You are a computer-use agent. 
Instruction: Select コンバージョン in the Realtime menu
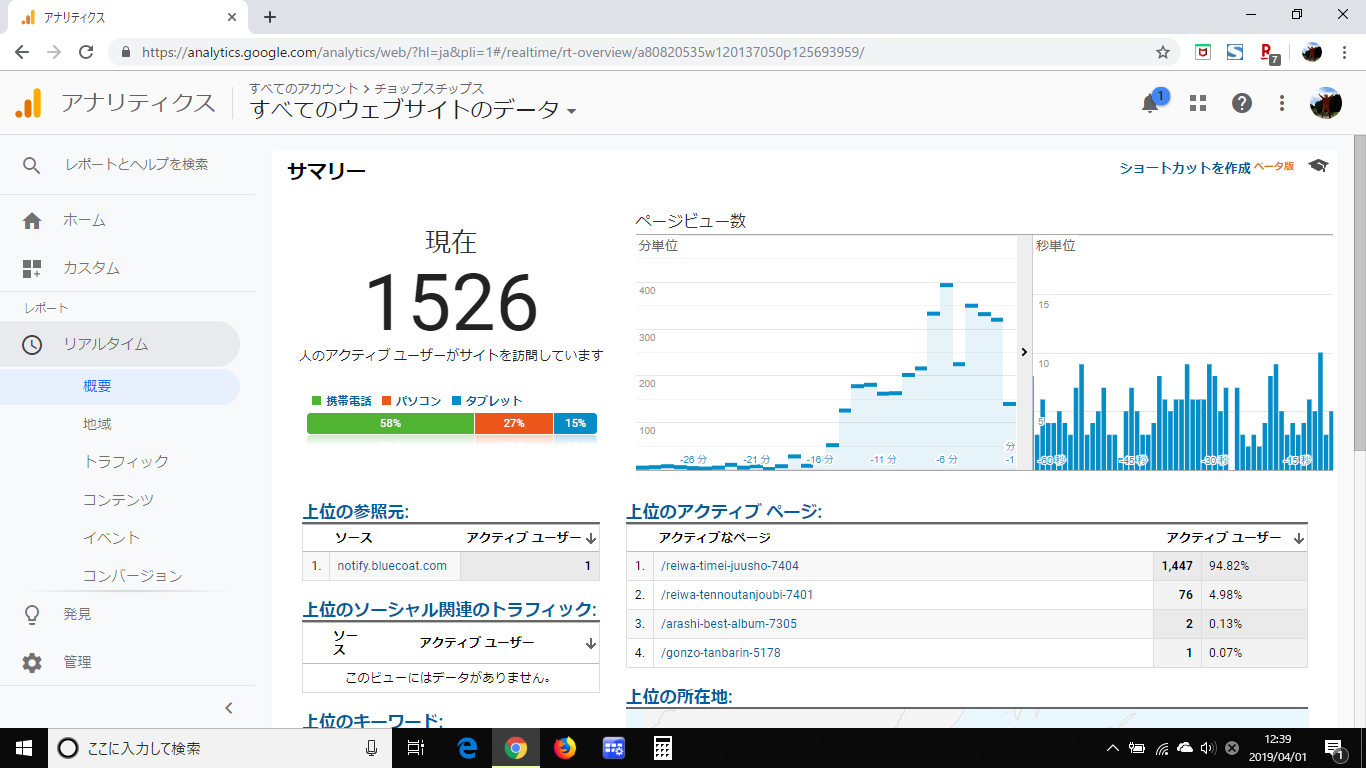coord(133,576)
